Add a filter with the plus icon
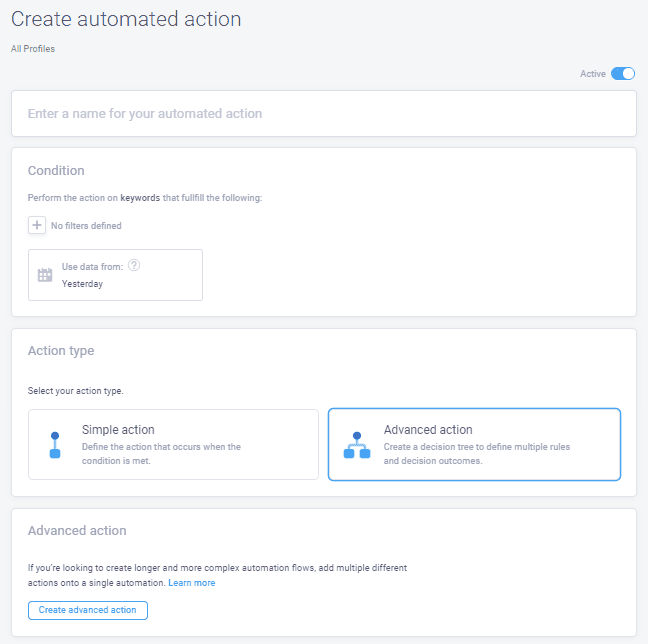The image size is (648, 644). pyautogui.click(x=37, y=225)
